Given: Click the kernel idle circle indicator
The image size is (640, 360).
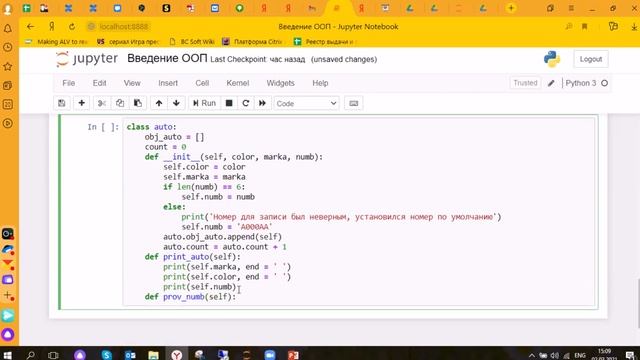Looking at the screenshot, I should (604, 83).
